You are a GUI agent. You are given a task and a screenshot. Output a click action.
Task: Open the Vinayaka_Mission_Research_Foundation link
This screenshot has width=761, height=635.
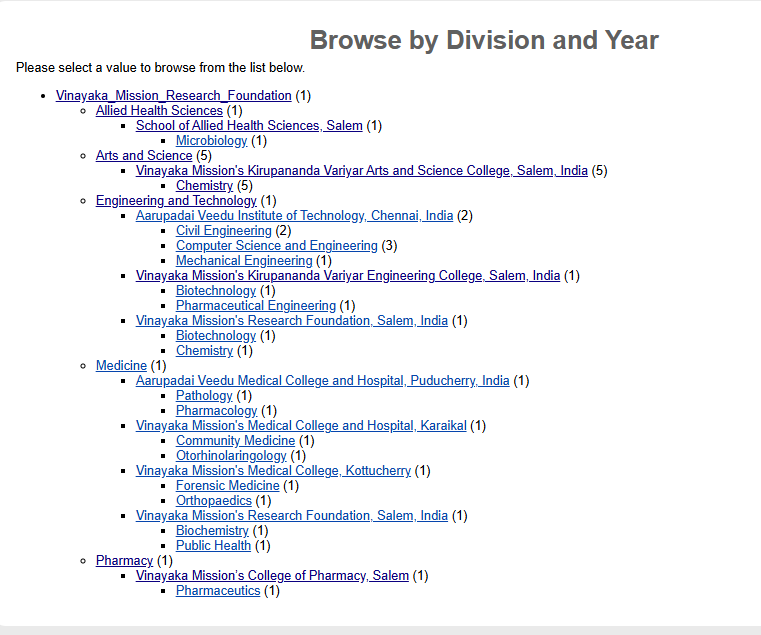coord(173,96)
